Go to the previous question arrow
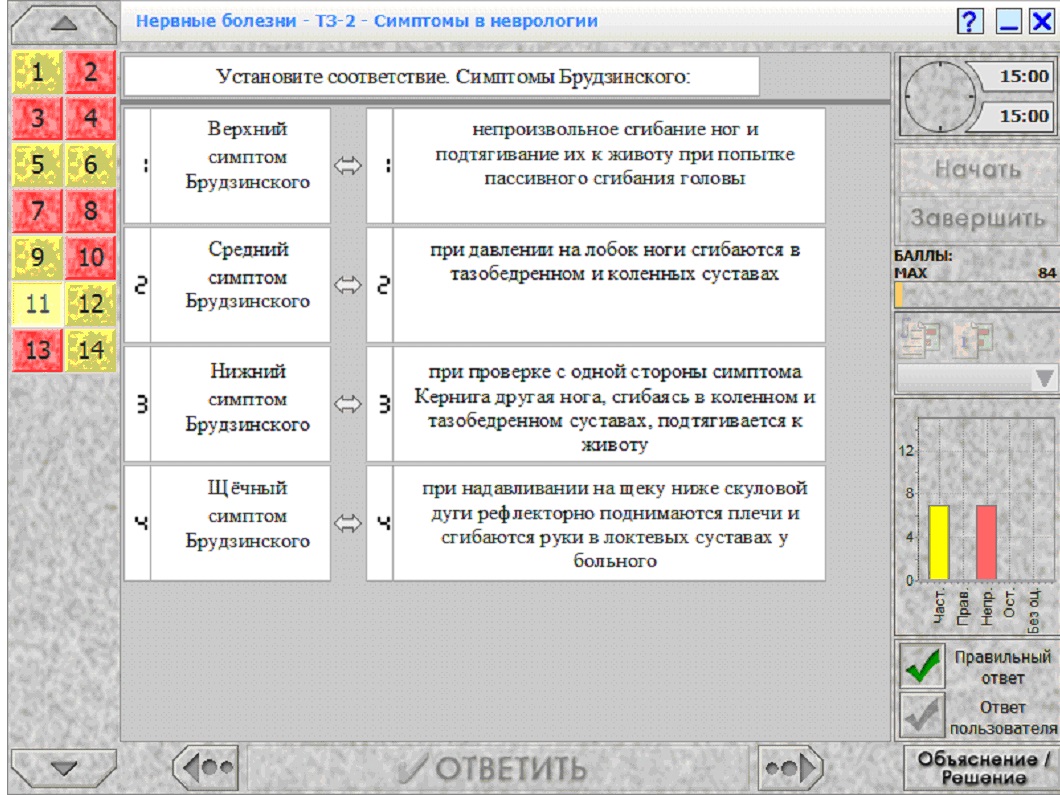Image resolution: width=1060 pixels, height=795 pixels. (x=206, y=767)
